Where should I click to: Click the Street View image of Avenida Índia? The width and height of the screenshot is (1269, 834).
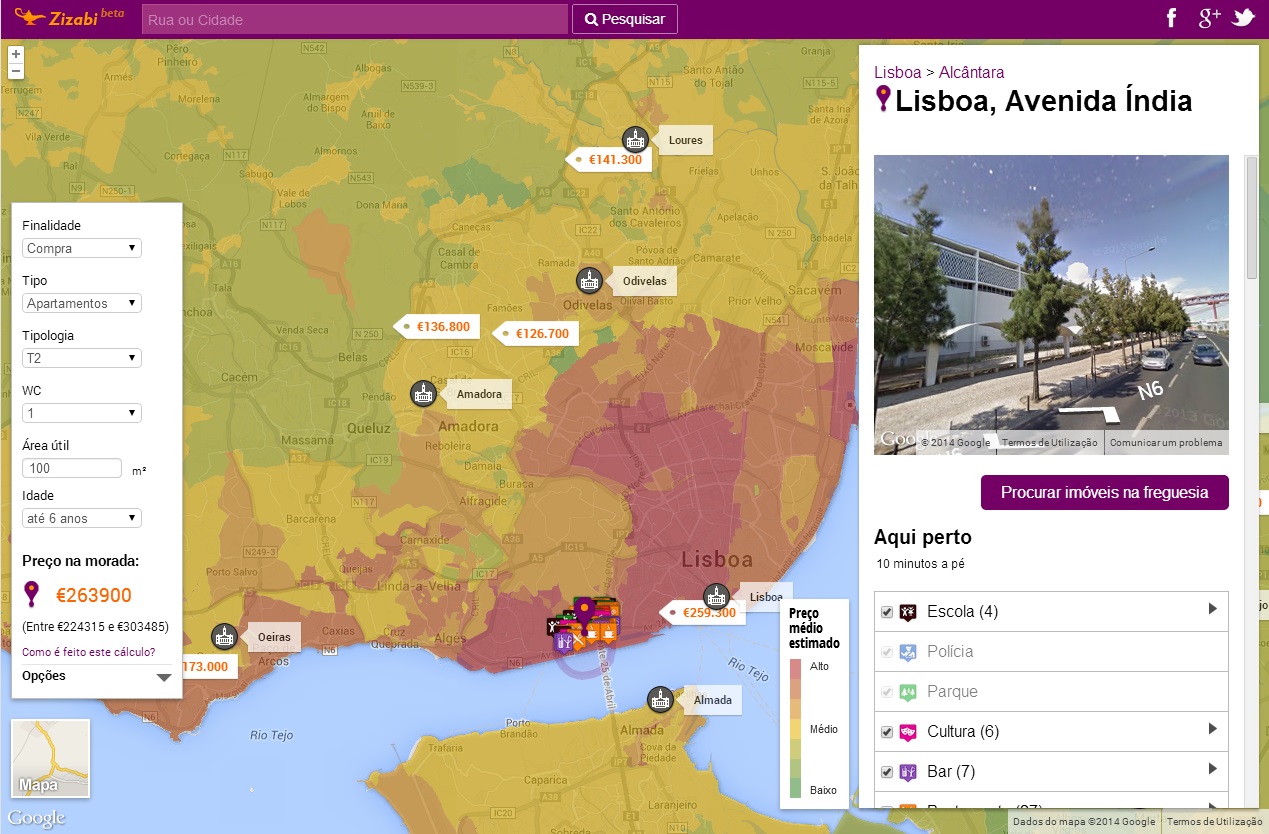coord(1051,305)
